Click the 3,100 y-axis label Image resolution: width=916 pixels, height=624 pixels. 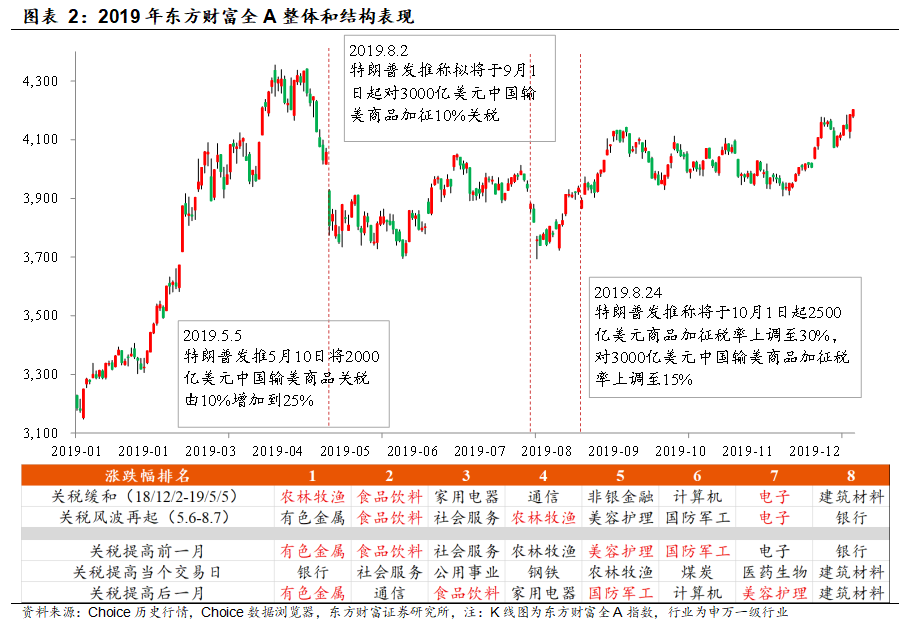(x=47, y=434)
